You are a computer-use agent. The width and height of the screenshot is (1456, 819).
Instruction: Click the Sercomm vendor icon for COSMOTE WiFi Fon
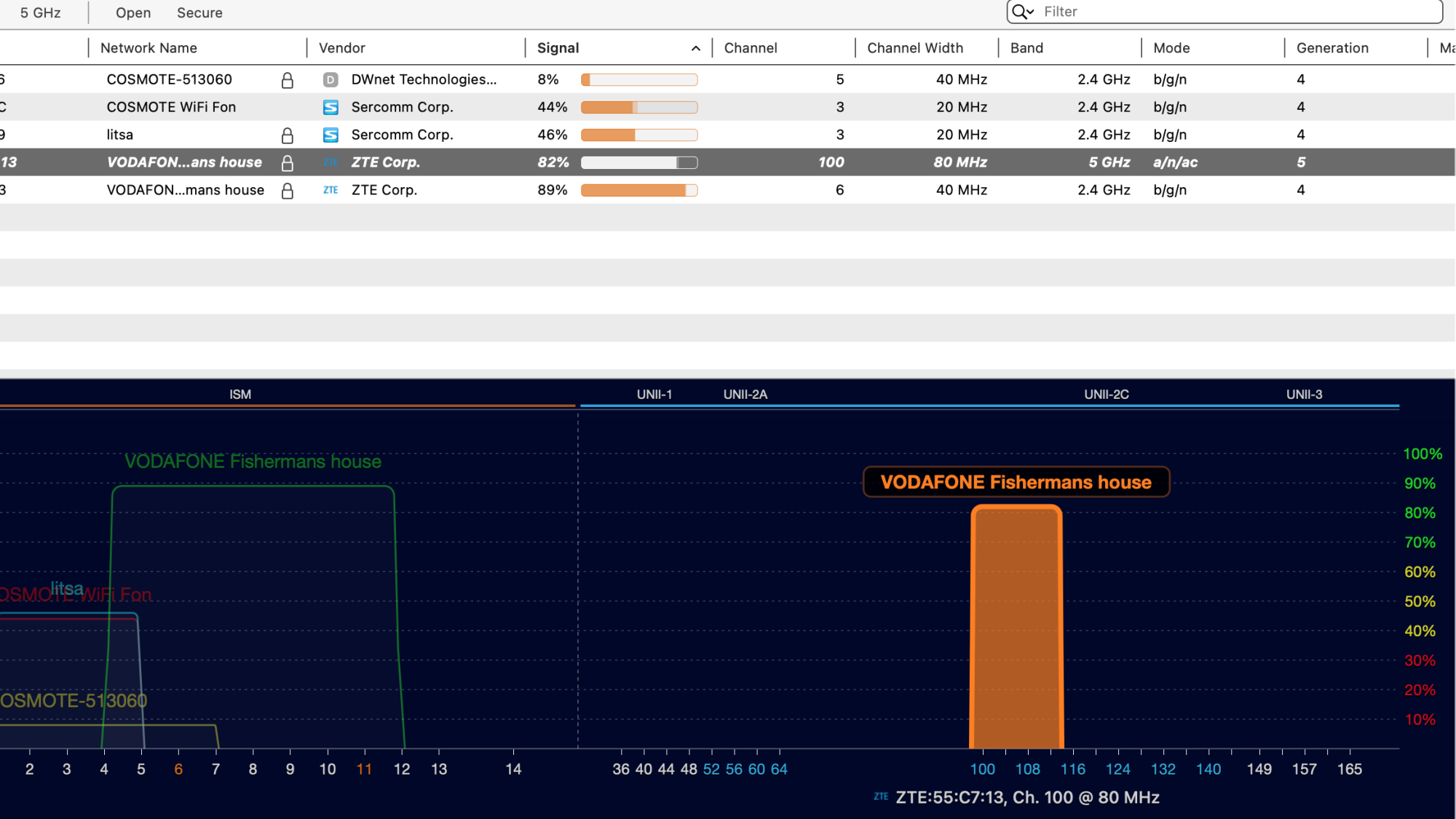[x=331, y=108]
